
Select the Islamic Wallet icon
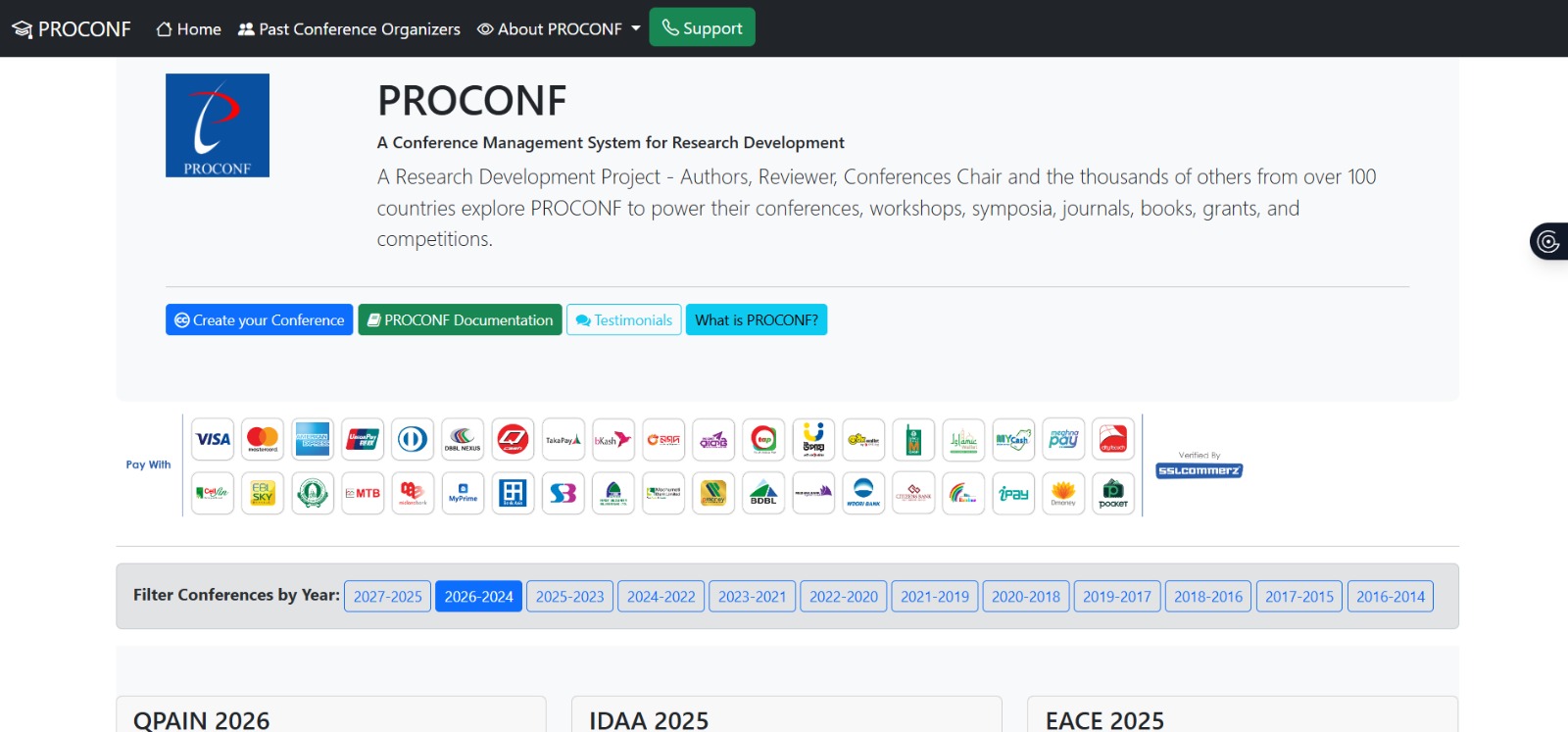pyautogui.click(x=963, y=439)
